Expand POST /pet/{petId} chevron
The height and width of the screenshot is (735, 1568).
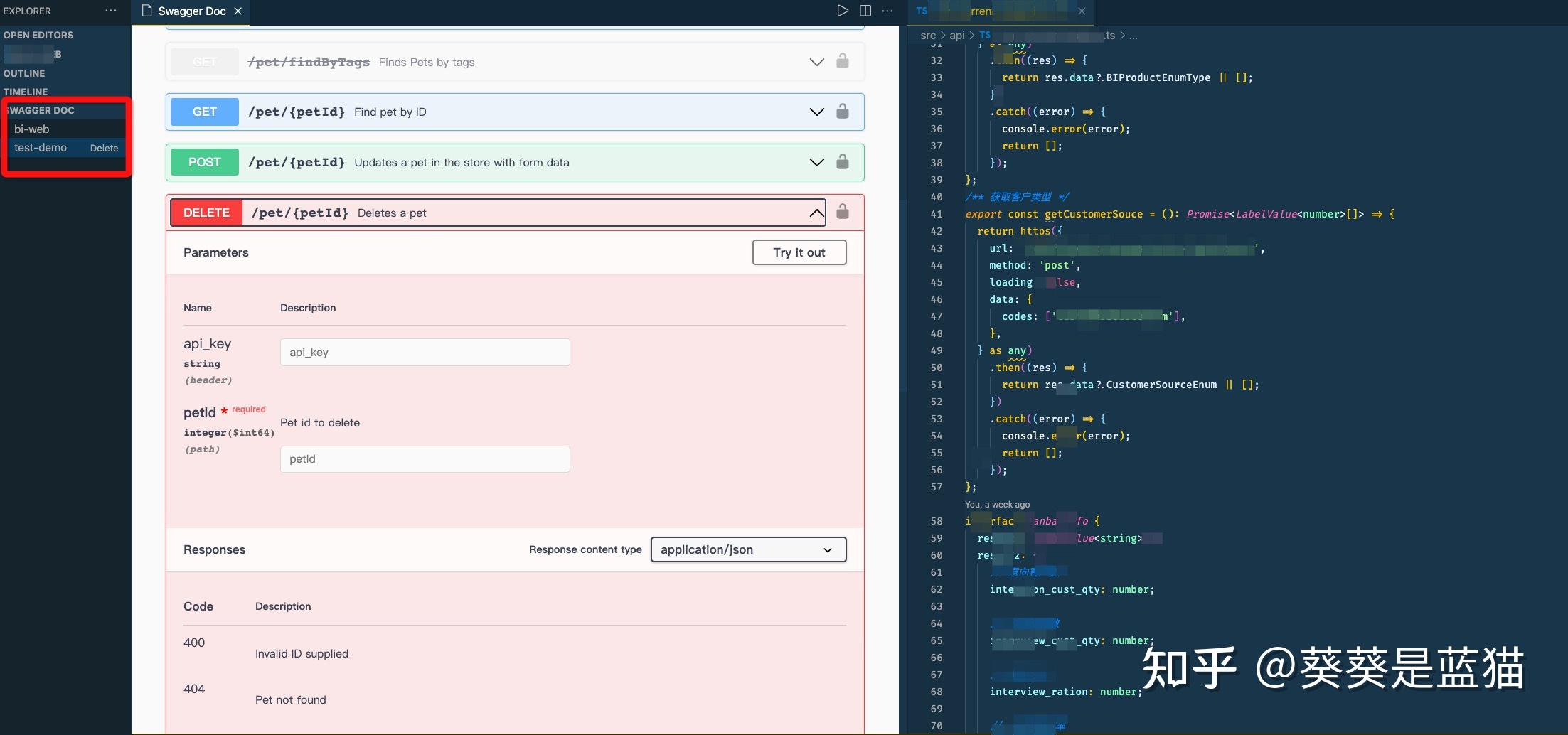(817, 162)
